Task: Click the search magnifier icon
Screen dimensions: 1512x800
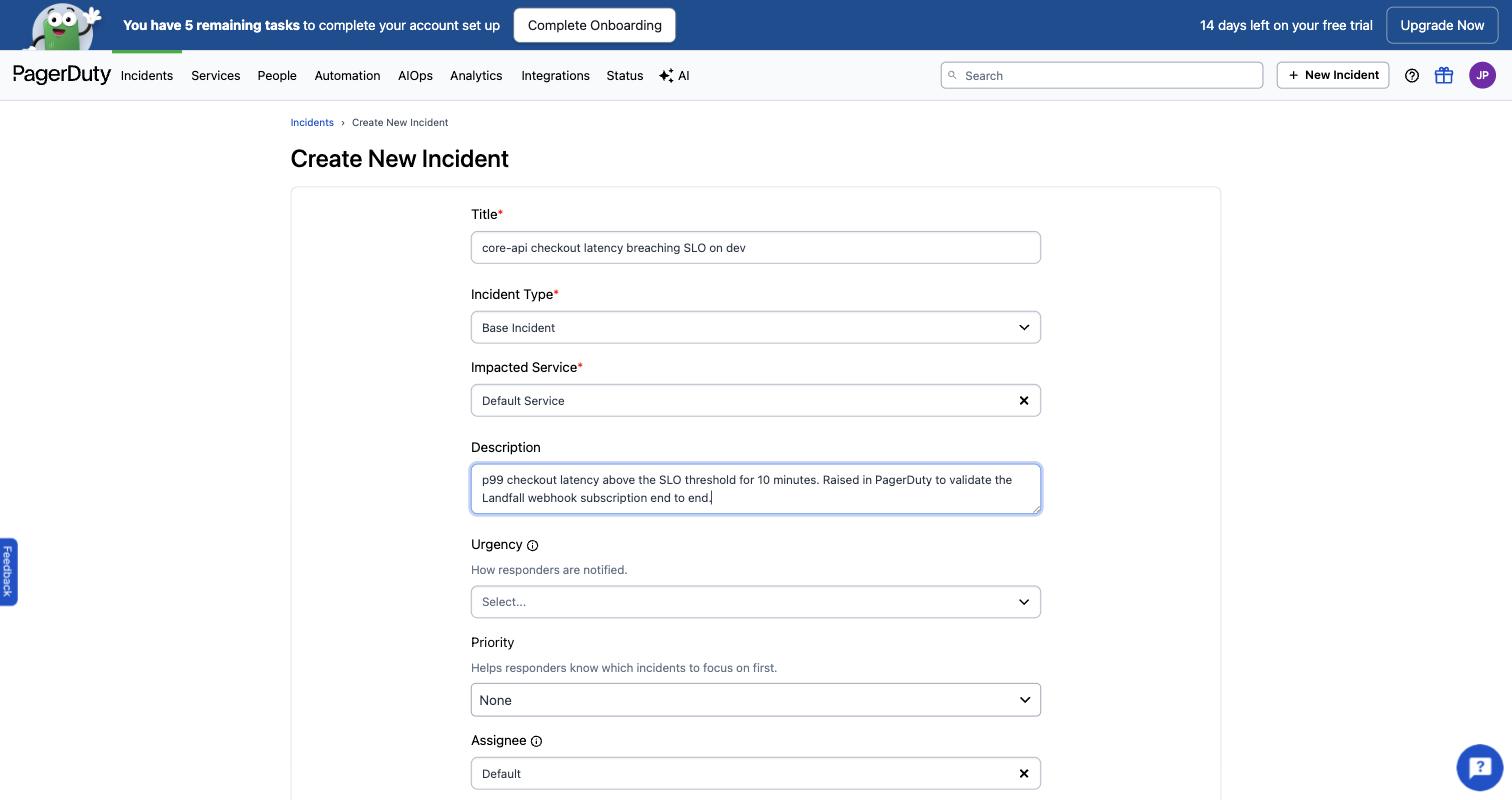Action: tap(953, 75)
